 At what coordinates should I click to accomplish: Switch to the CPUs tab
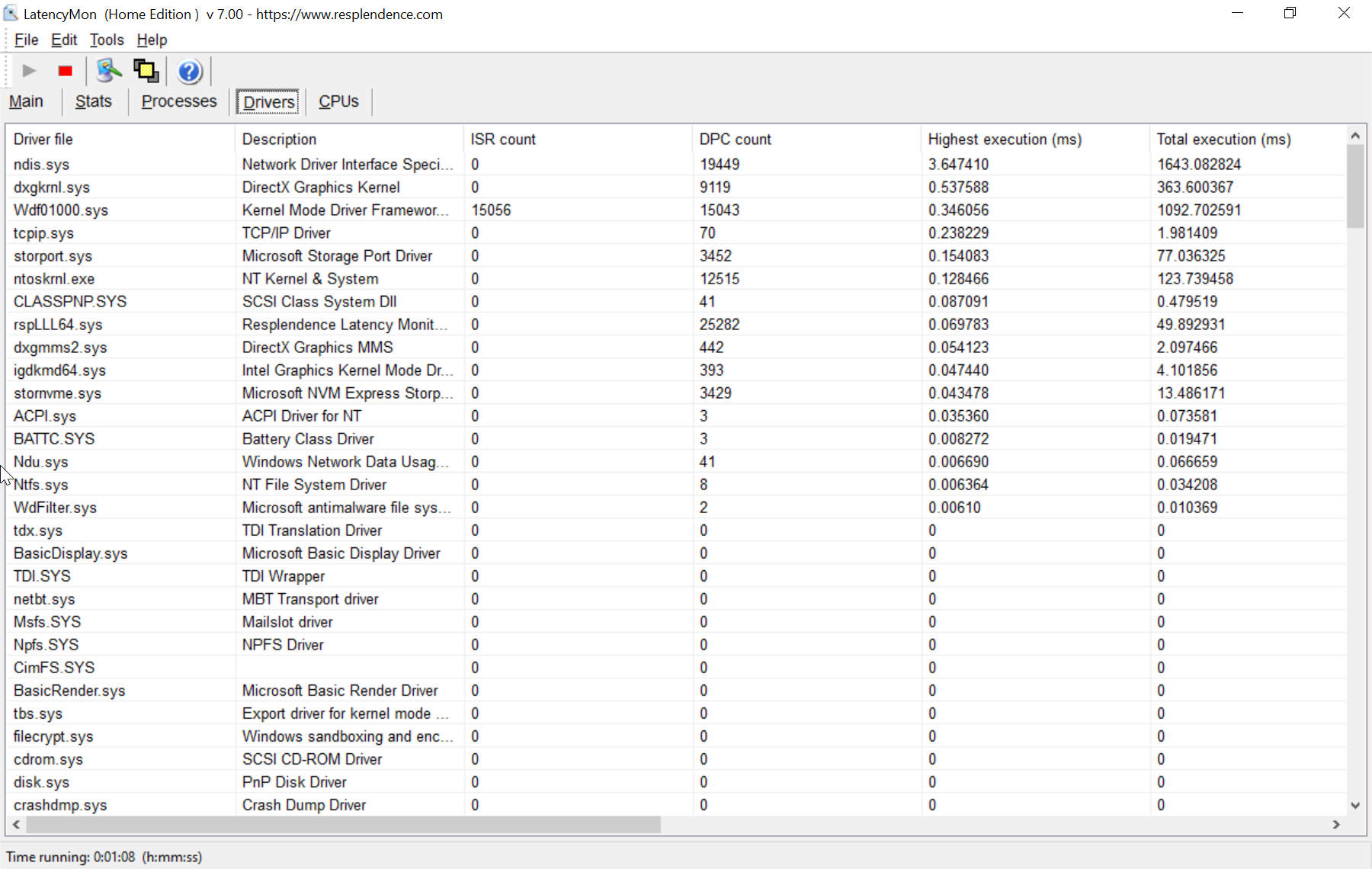338,101
